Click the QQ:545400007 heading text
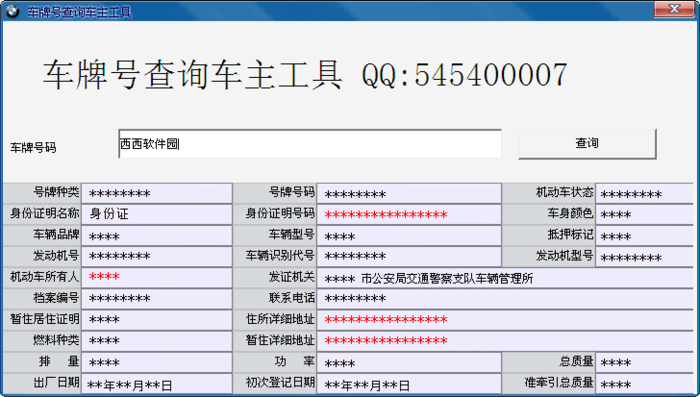Viewport: 700px width, 397px height. point(465,74)
